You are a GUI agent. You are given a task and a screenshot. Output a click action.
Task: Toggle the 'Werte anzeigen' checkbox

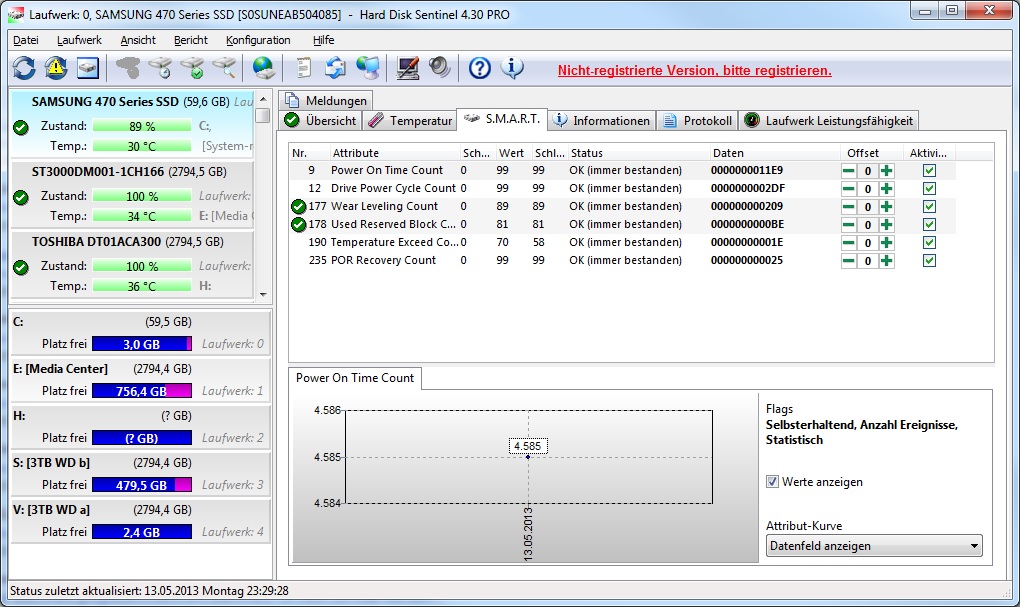click(x=772, y=482)
